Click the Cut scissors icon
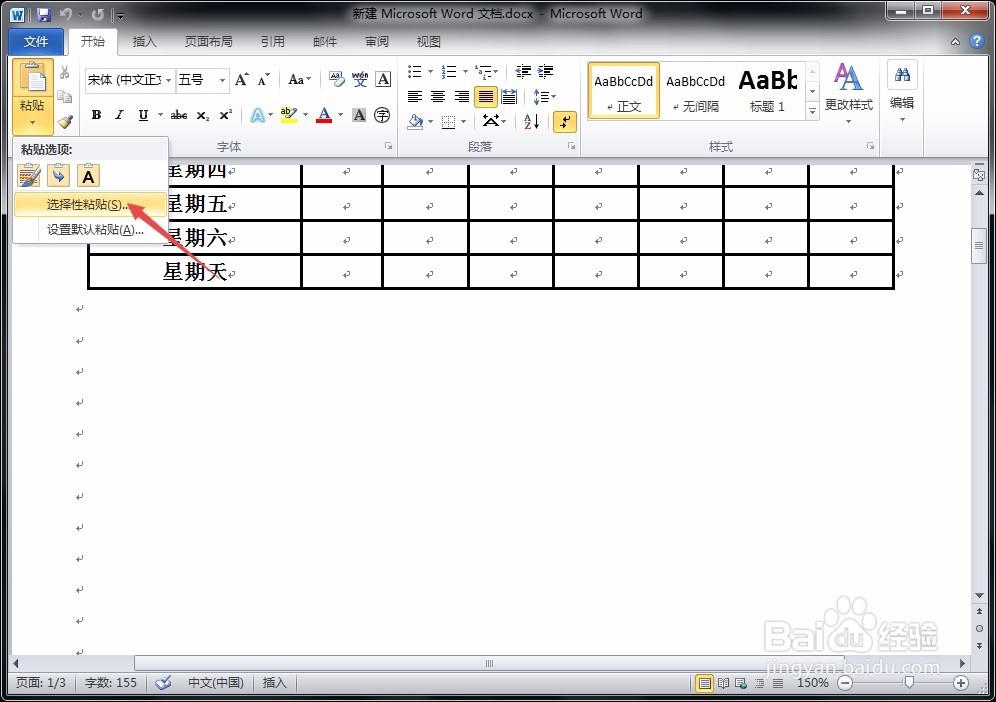 click(x=64, y=72)
